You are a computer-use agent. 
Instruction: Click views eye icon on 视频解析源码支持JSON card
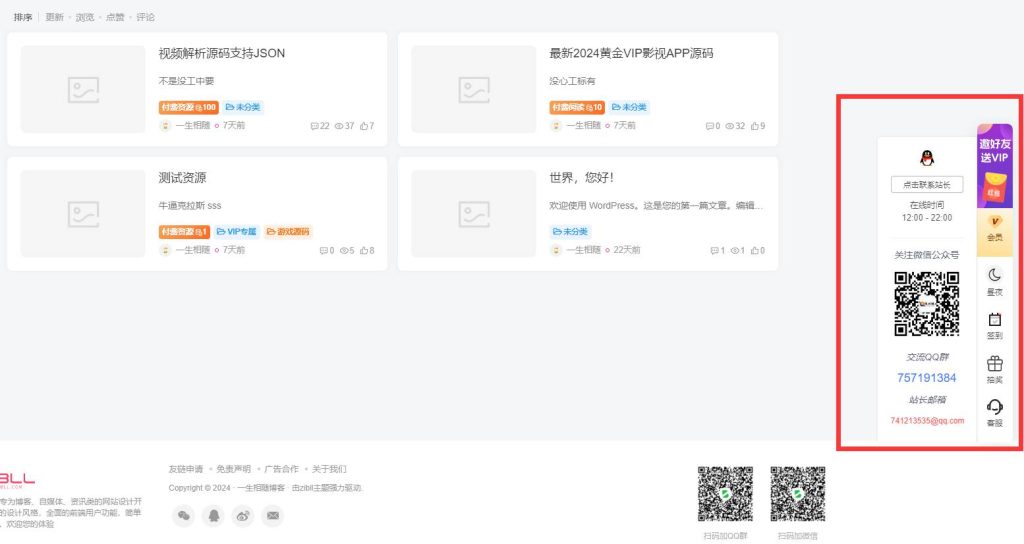339,126
